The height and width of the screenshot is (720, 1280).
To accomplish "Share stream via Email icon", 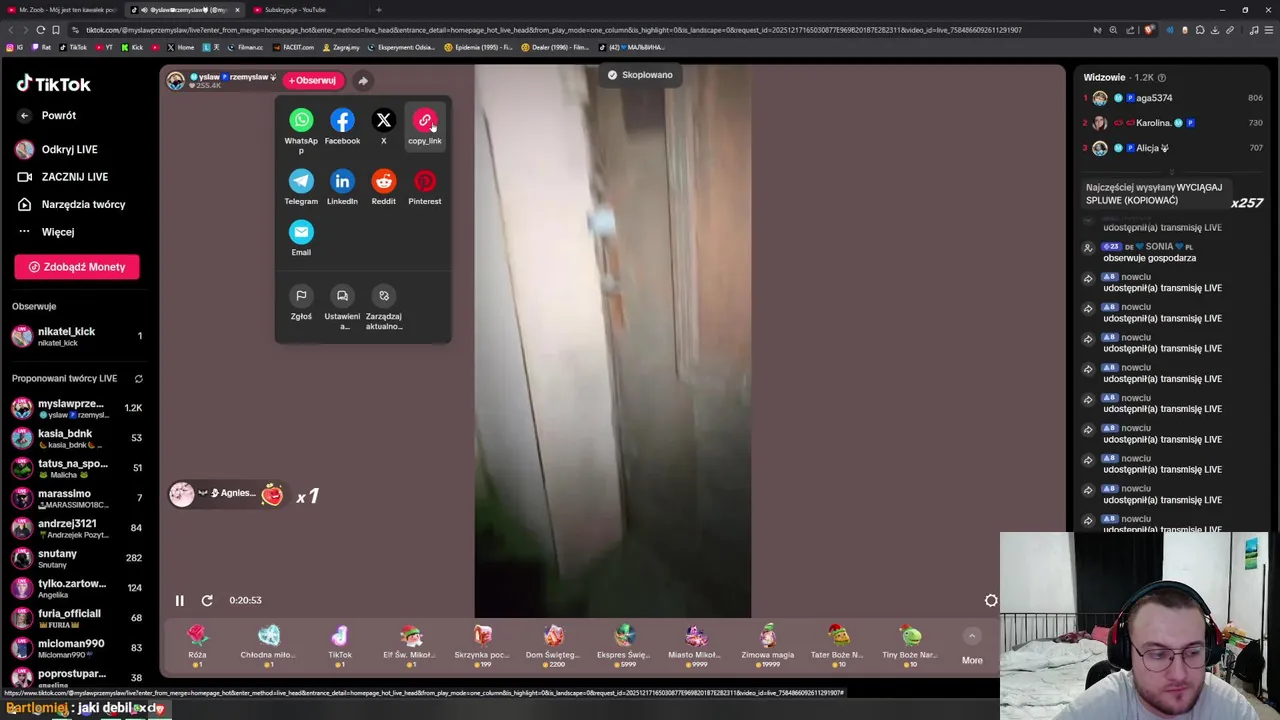I will coord(301,232).
